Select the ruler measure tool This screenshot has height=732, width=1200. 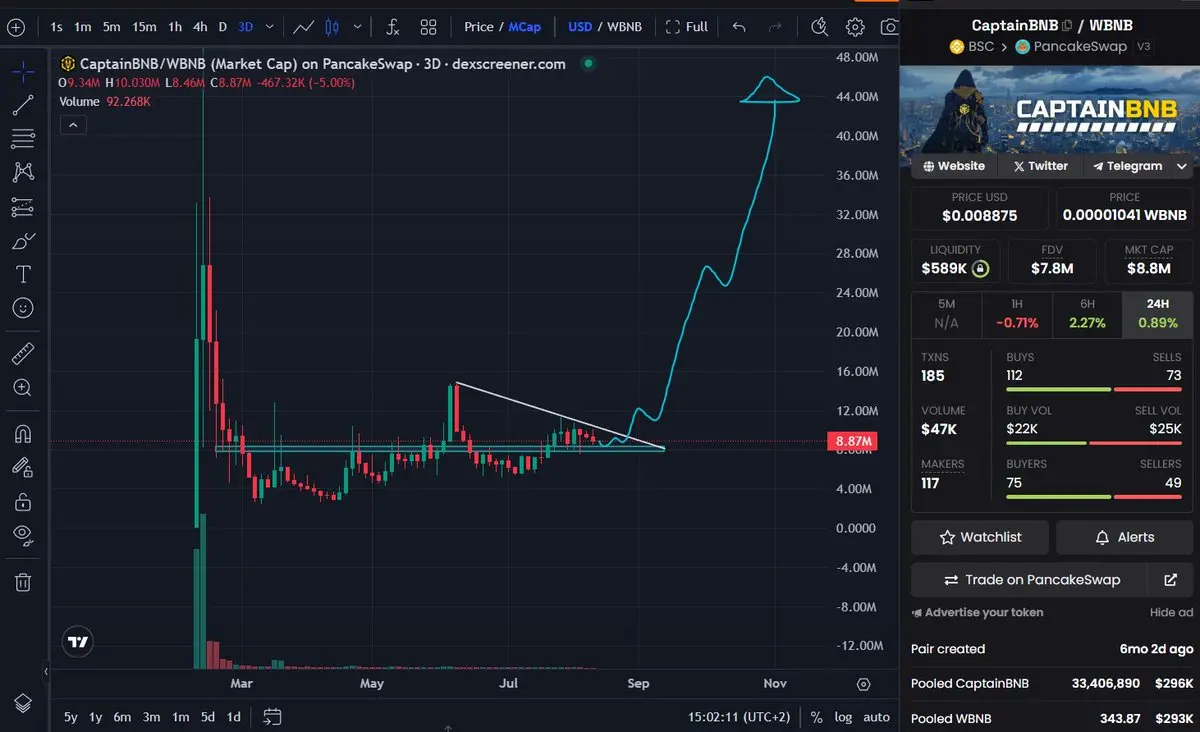click(23, 353)
